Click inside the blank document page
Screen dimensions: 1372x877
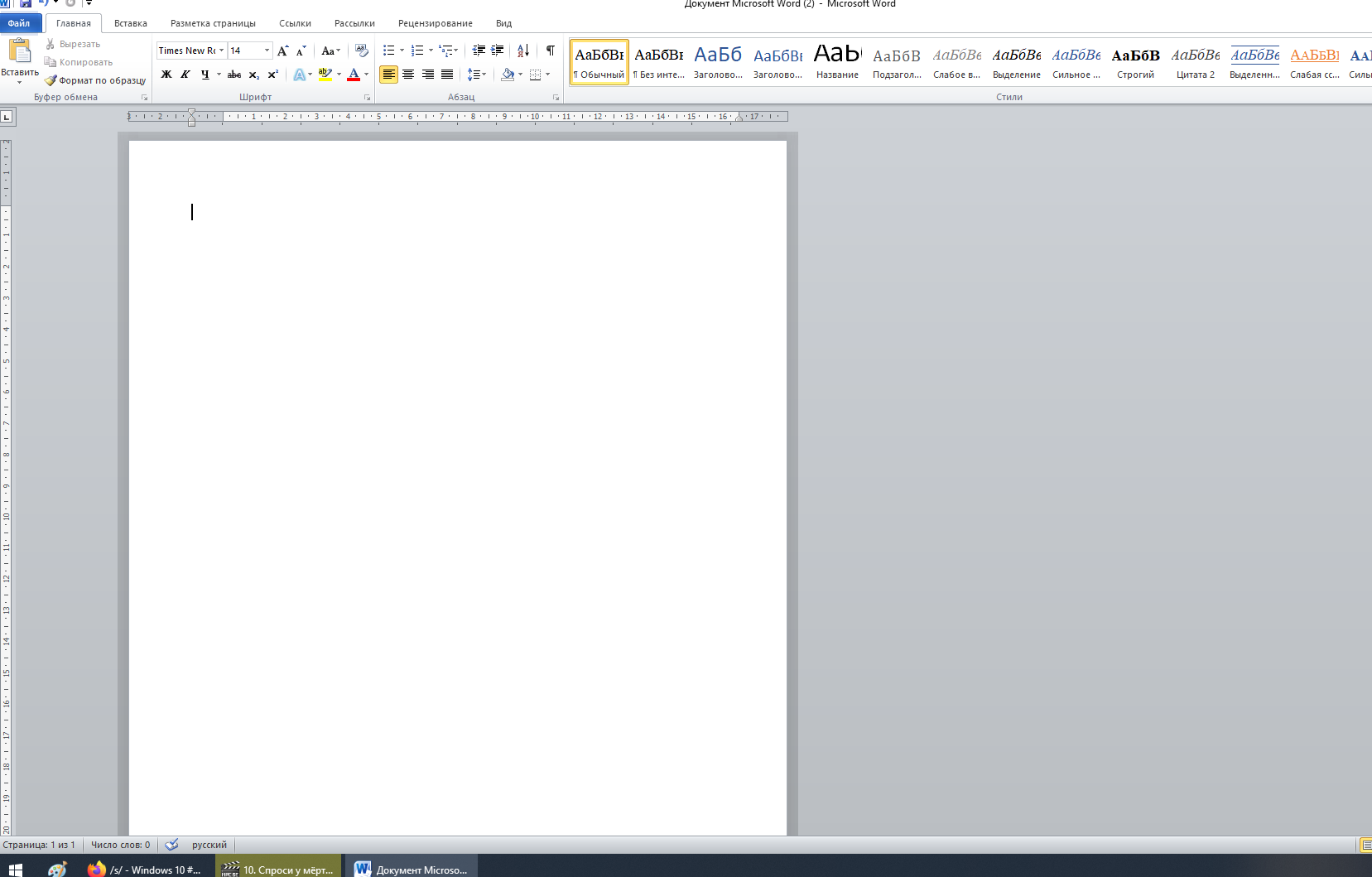point(458,488)
